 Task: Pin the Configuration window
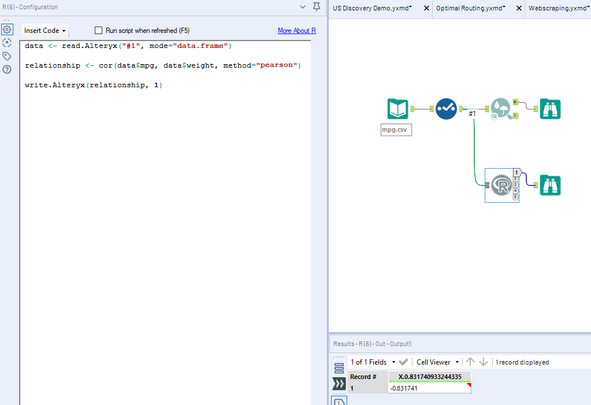click(317, 7)
